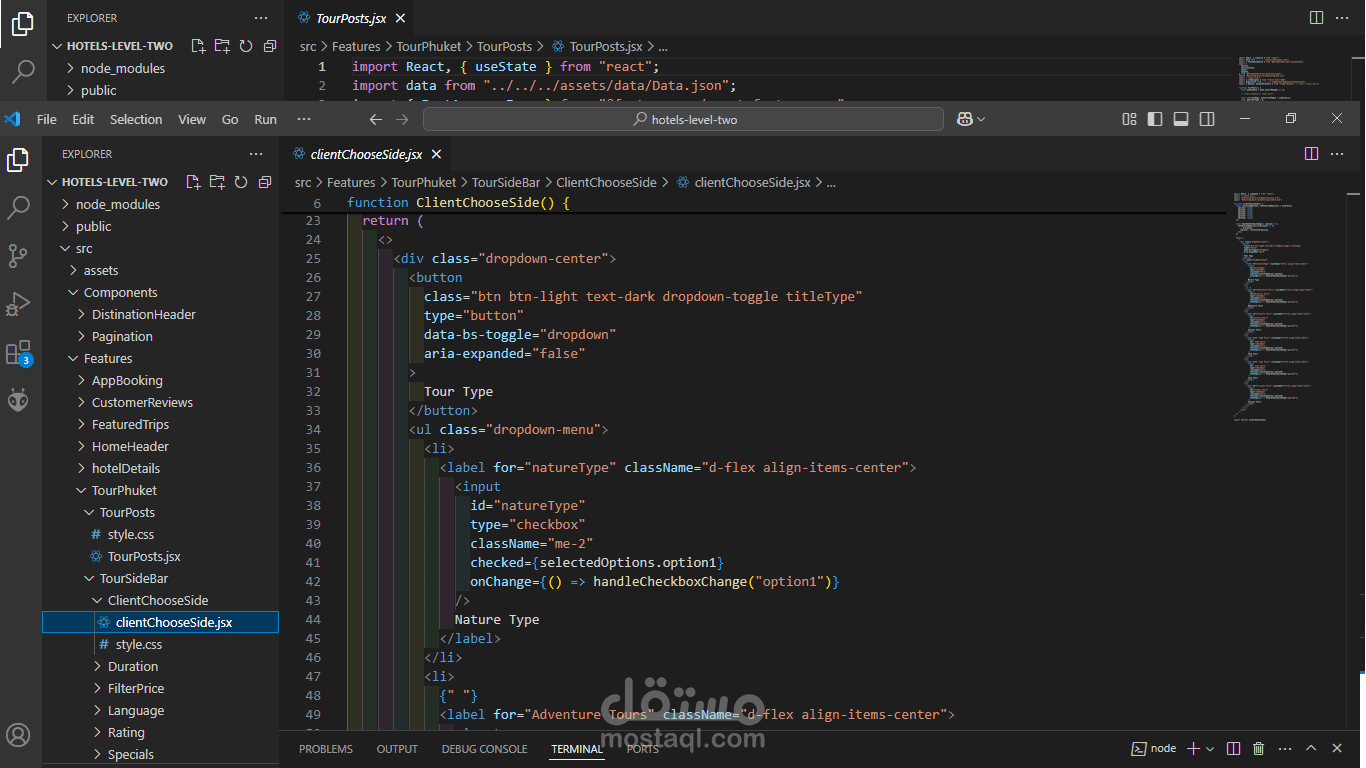Click the hotels-level-two command center search box

(x=683, y=119)
